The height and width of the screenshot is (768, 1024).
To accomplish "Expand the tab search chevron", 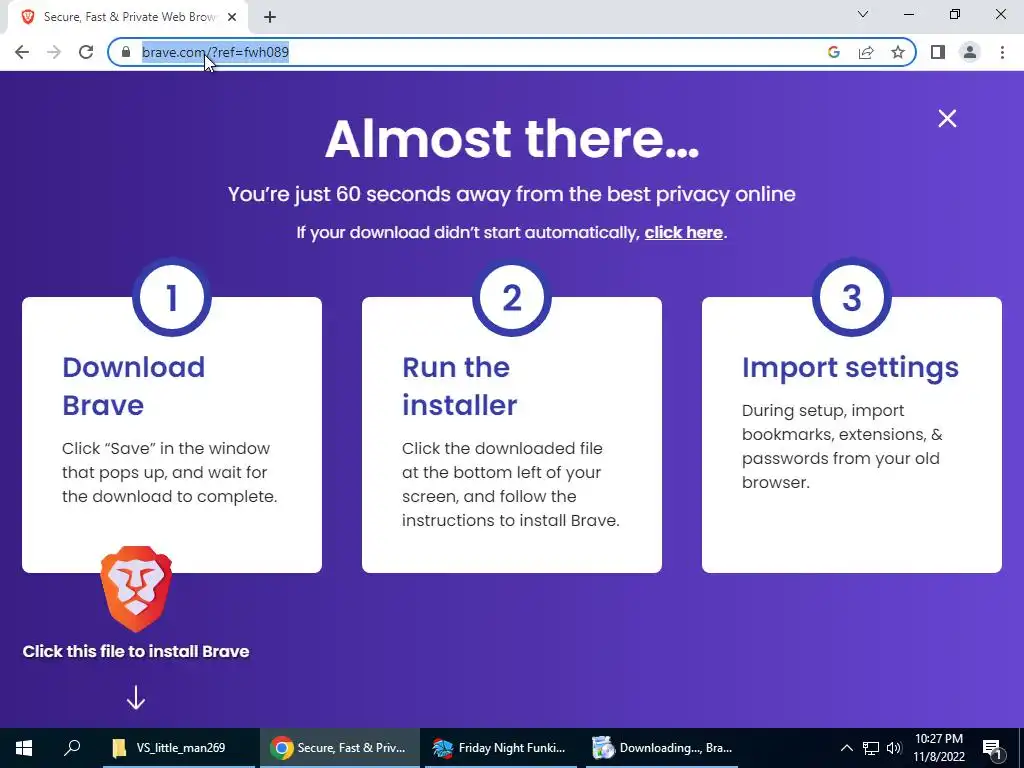I will coord(863,14).
